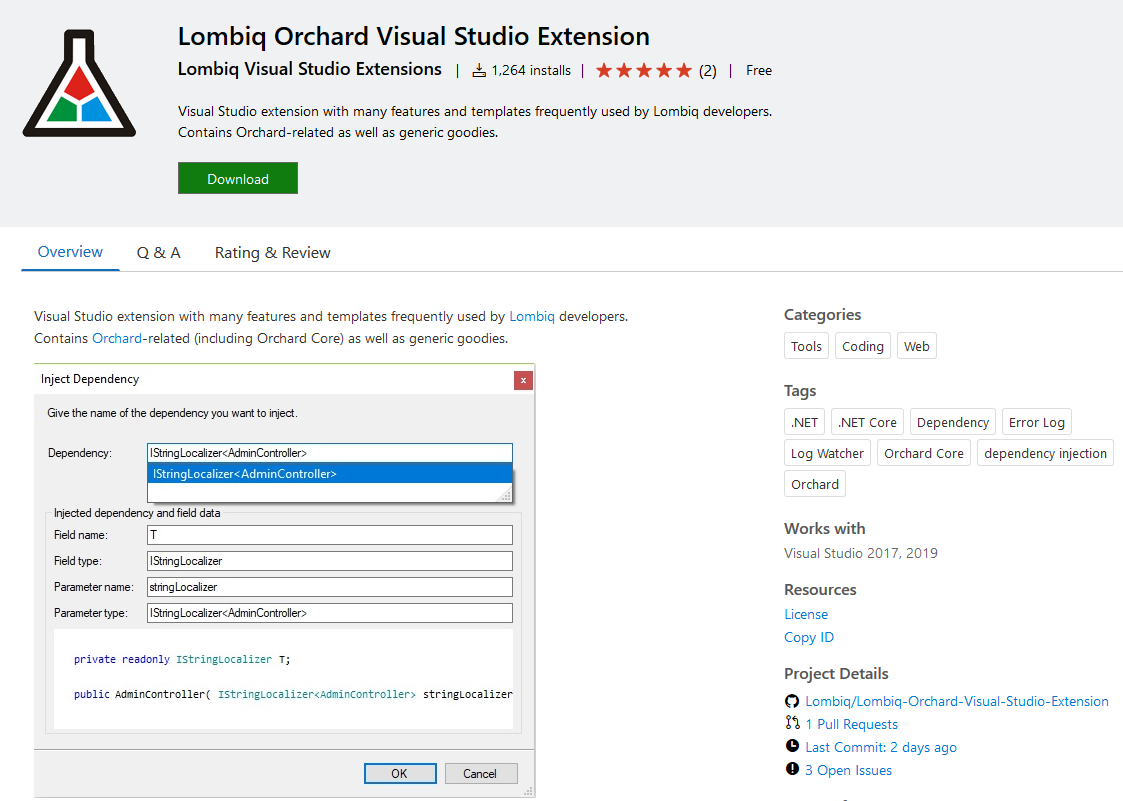Select the Coding category
Viewport: 1123px width, 801px height.
pos(863,346)
